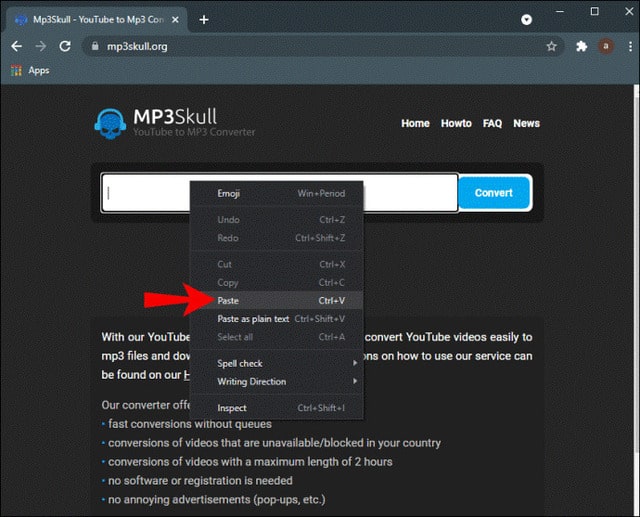640x517 pixels.
Task: Click the tab search dropdown circle icon
Action: click(x=527, y=20)
